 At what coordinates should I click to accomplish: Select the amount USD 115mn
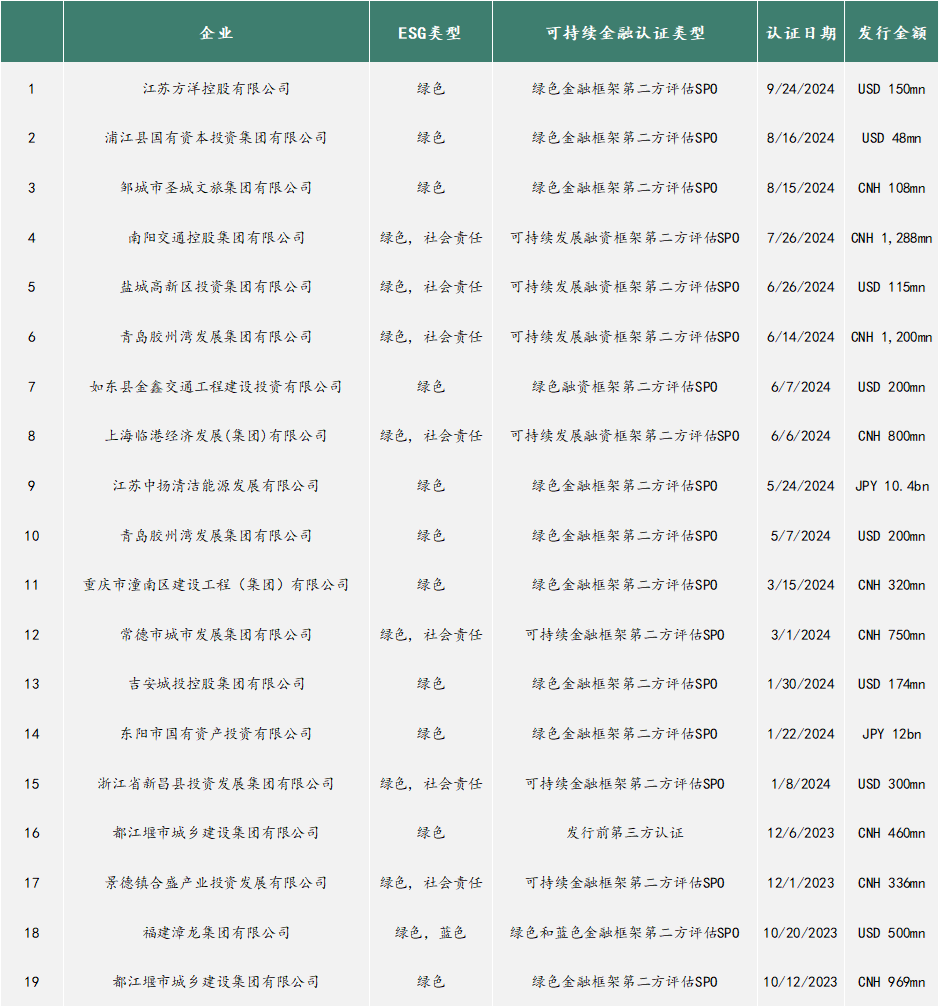tap(892, 287)
